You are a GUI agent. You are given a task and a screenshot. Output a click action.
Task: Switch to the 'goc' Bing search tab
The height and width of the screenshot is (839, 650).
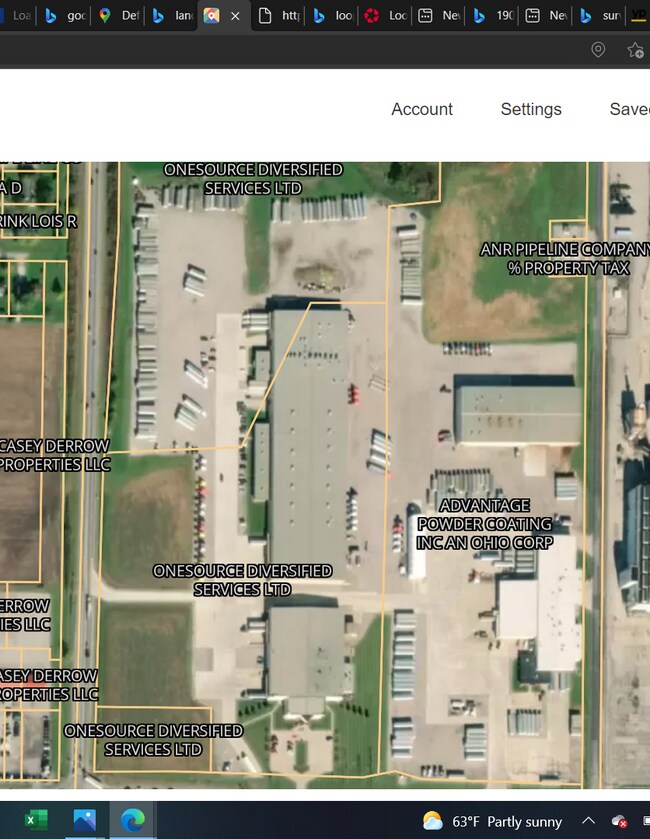click(x=65, y=16)
